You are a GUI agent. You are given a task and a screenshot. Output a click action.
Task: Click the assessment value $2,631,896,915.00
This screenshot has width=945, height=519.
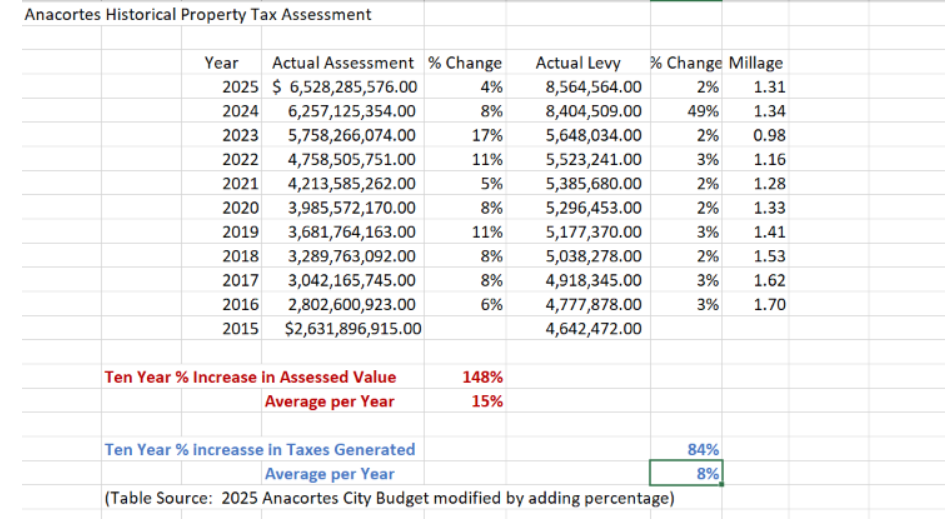coord(353,328)
